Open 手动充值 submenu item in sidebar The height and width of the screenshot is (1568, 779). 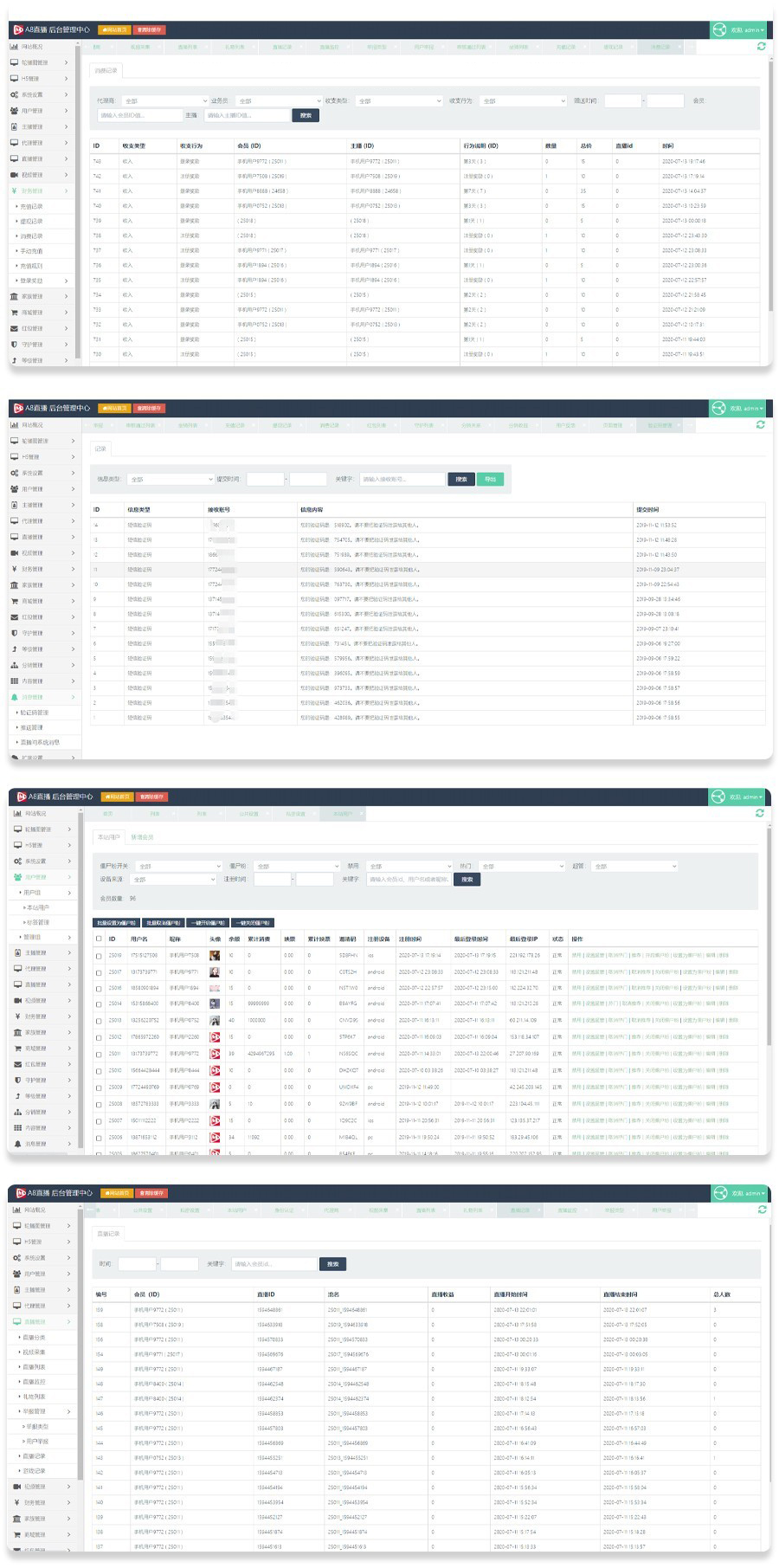(x=31, y=251)
